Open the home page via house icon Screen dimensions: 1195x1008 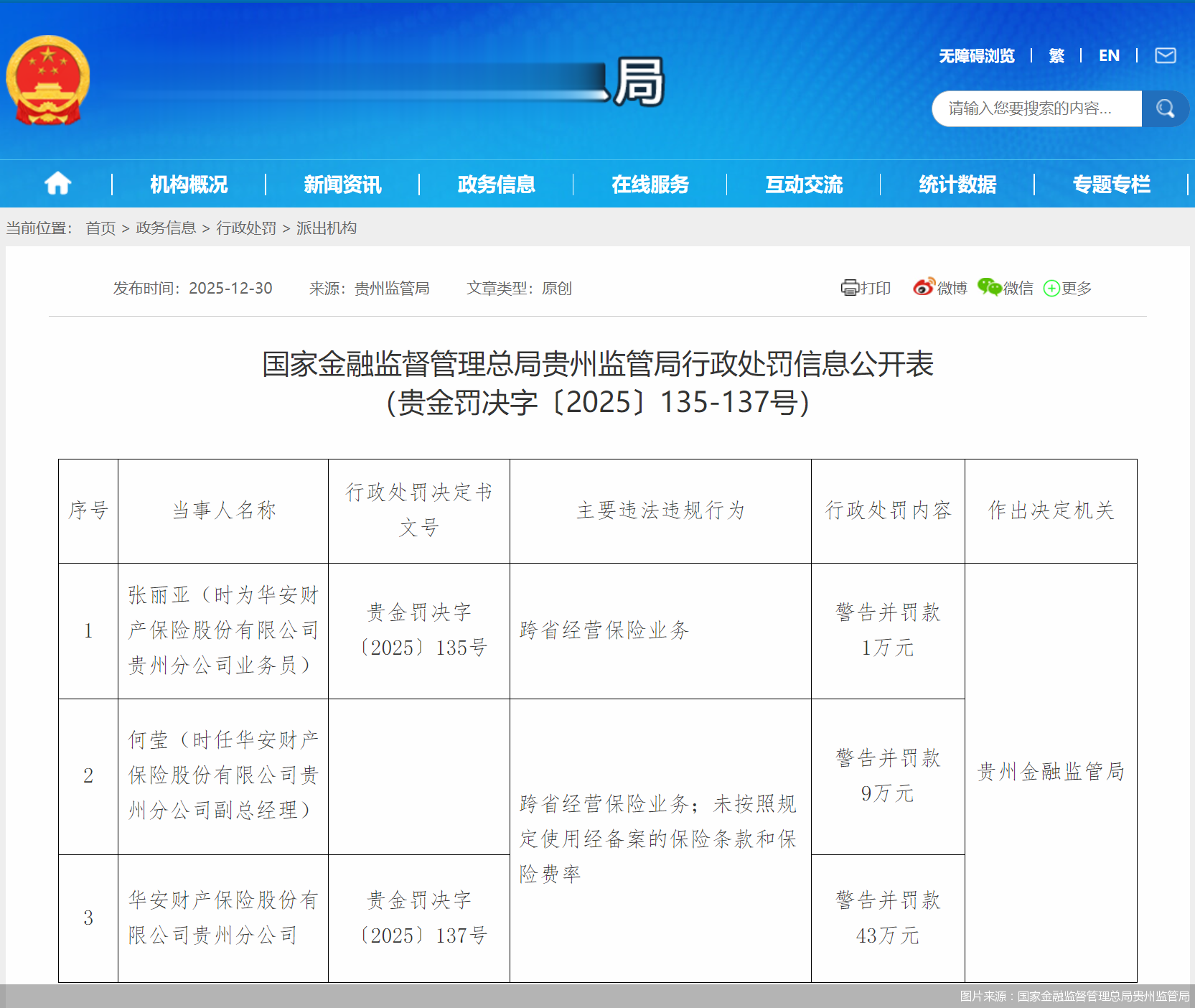tap(57, 184)
